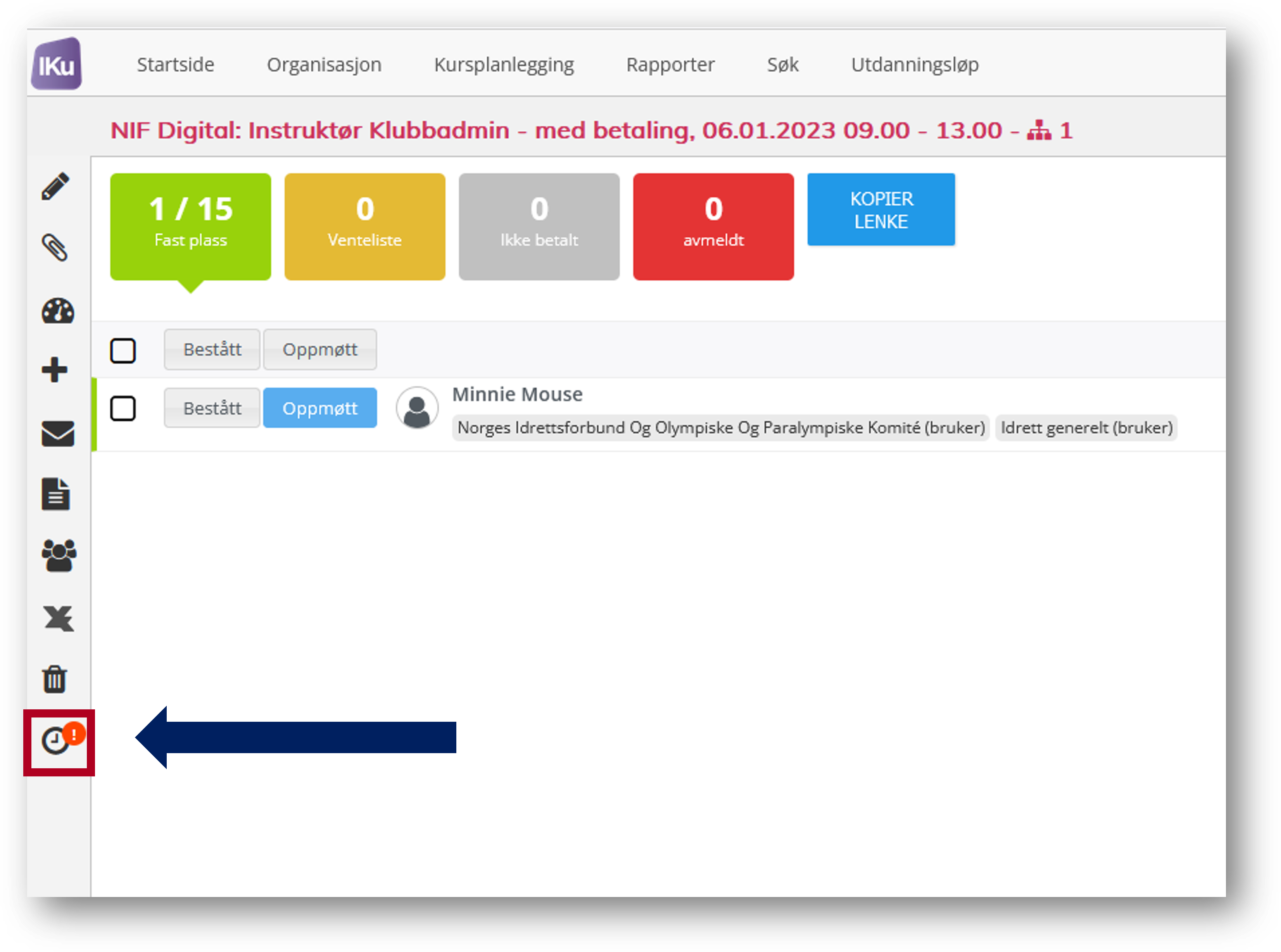Open the Utdanningsløp menu item
The width and height of the screenshot is (1281, 952).
915,65
